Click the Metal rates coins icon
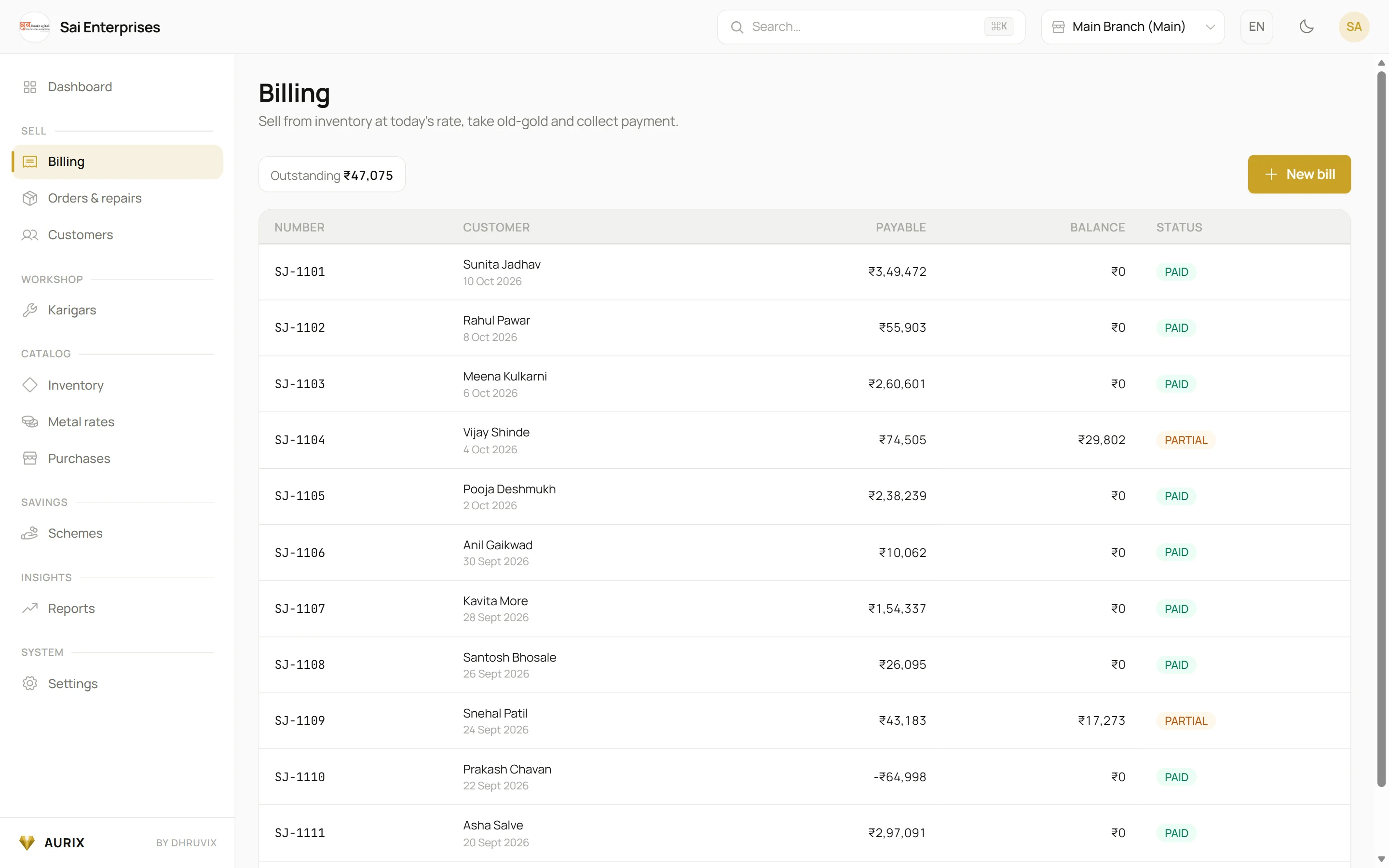This screenshot has height=868, width=1389. coord(30,422)
